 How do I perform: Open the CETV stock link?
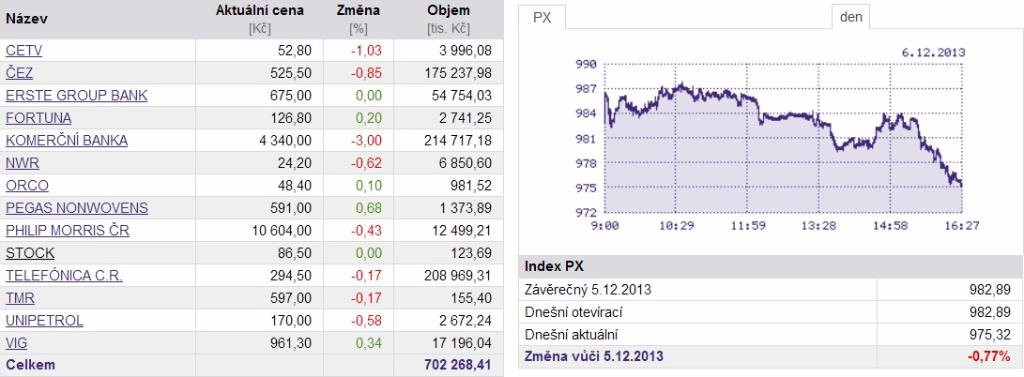pyautogui.click(x=24, y=51)
